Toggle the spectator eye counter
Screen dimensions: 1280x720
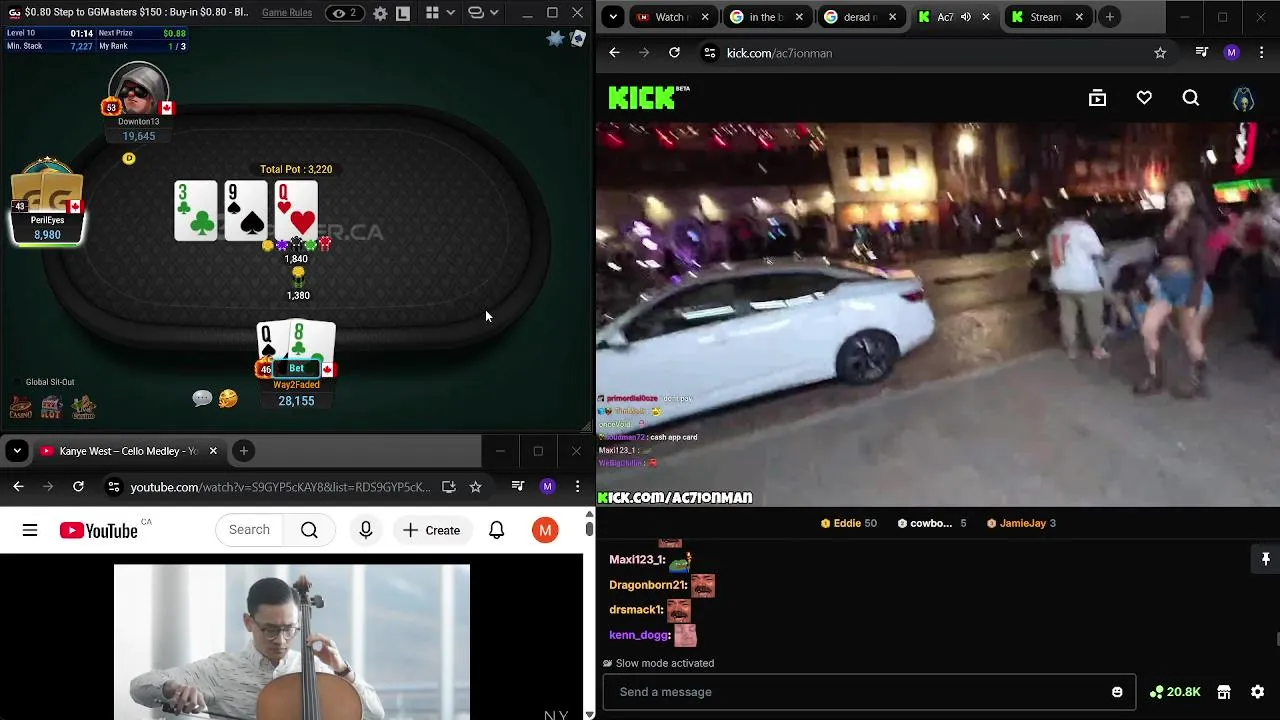(x=344, y=13)
